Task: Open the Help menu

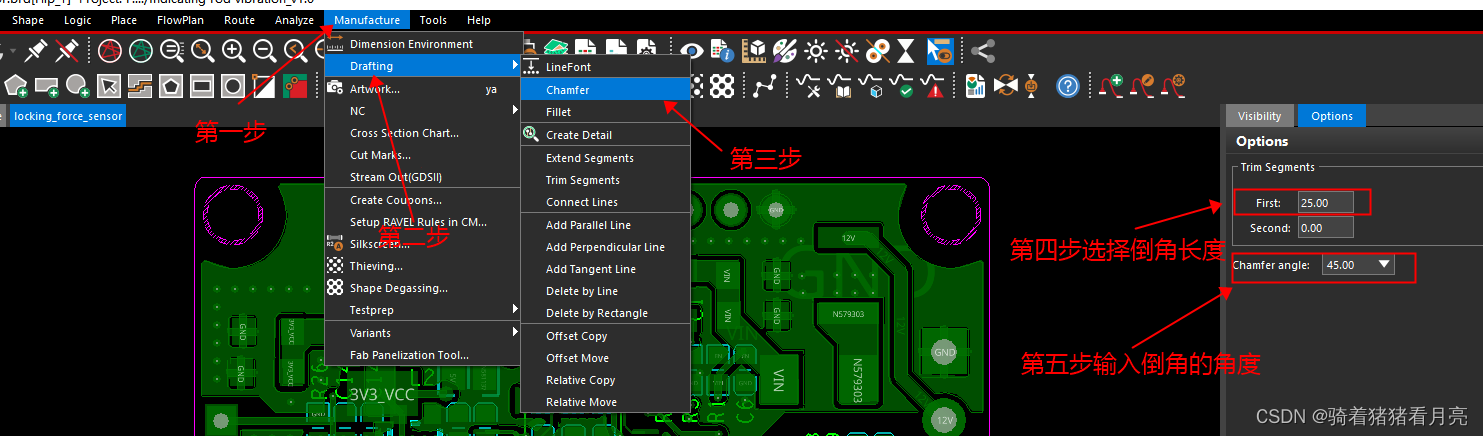Action: click(479, 20)
